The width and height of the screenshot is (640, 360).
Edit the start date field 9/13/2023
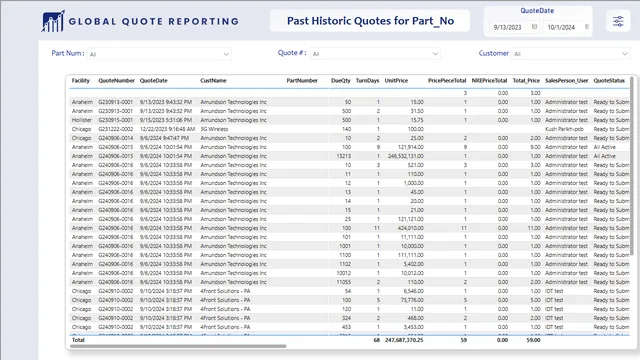(x=508, y=27)
